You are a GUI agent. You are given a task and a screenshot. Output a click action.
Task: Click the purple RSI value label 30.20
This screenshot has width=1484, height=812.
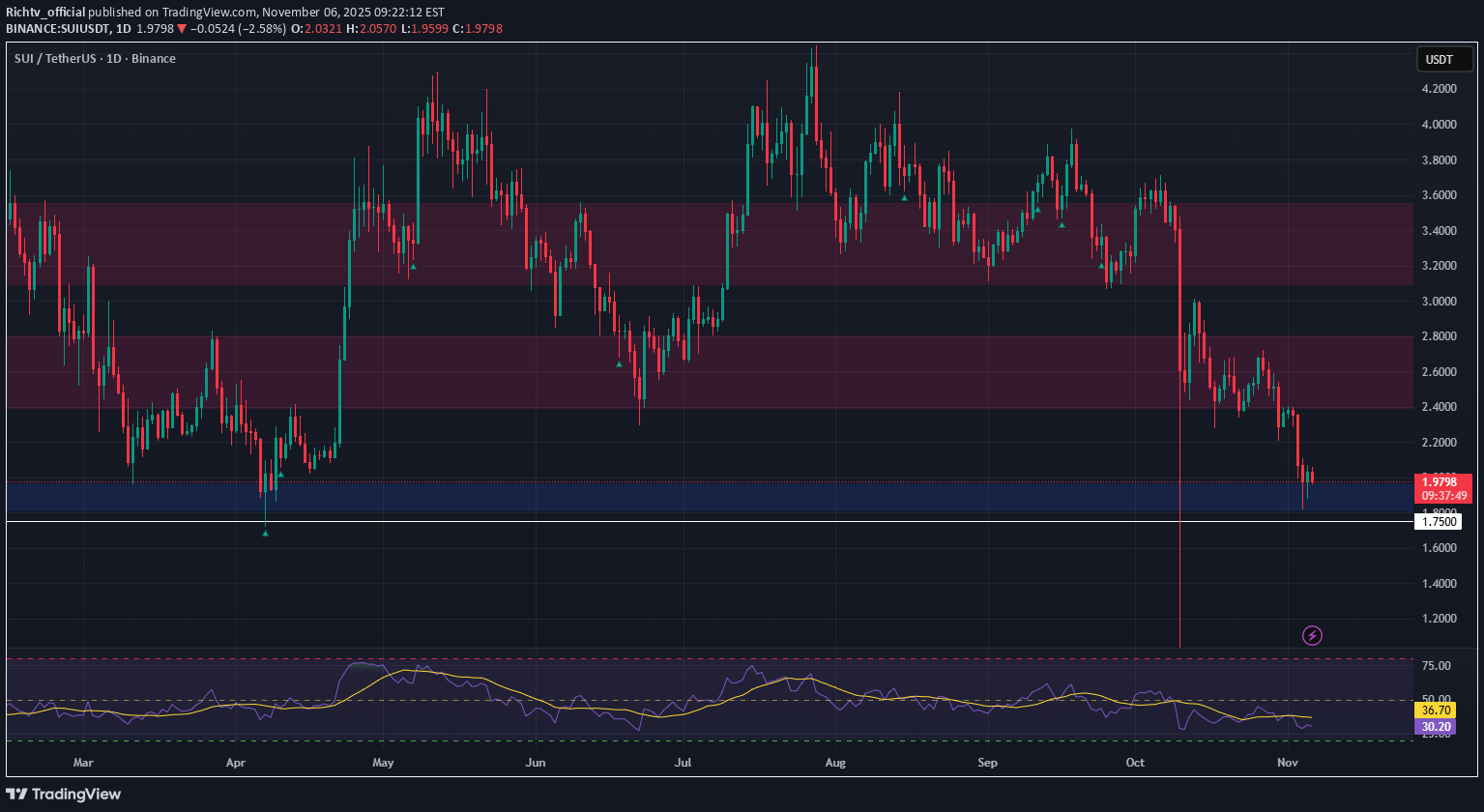[1435, 727]
